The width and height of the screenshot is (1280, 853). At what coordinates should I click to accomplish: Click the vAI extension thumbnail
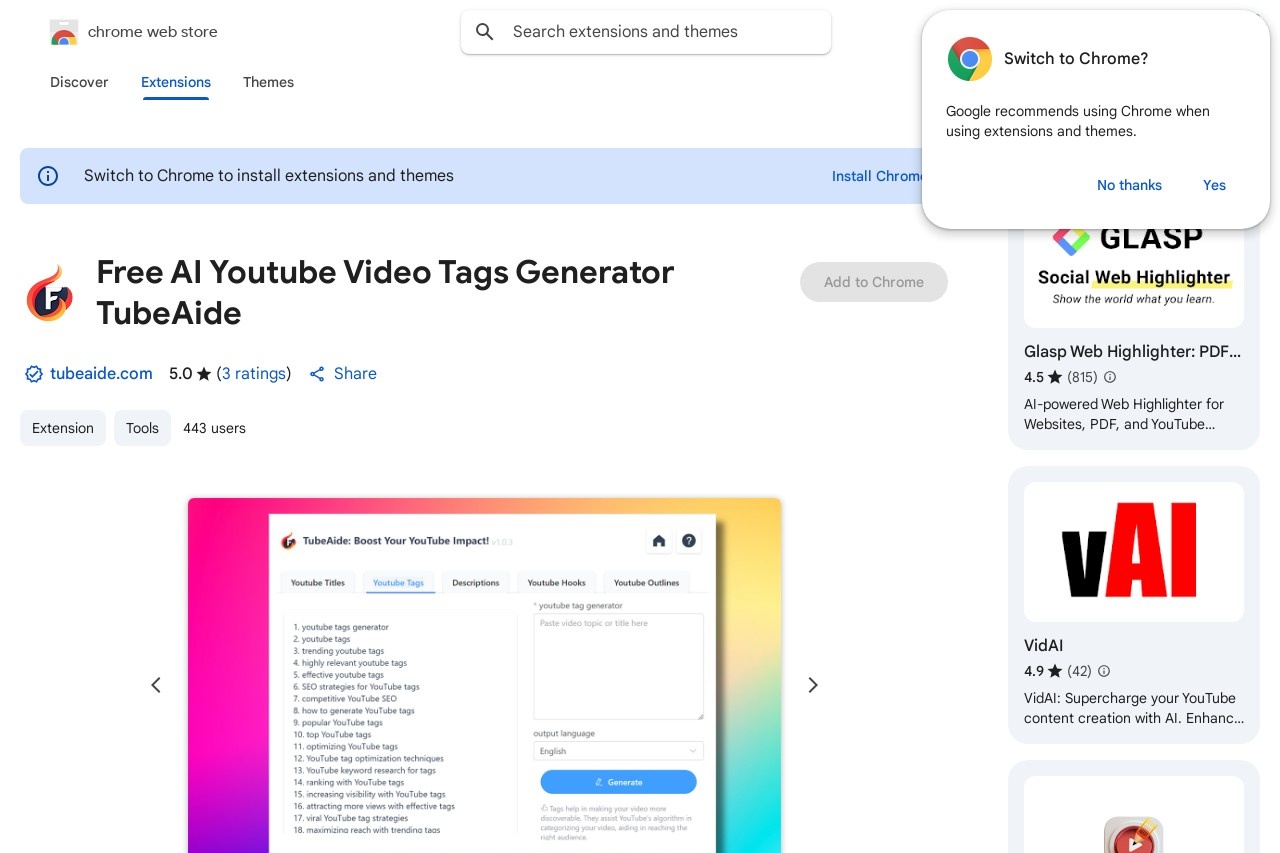coord(1134,552)
